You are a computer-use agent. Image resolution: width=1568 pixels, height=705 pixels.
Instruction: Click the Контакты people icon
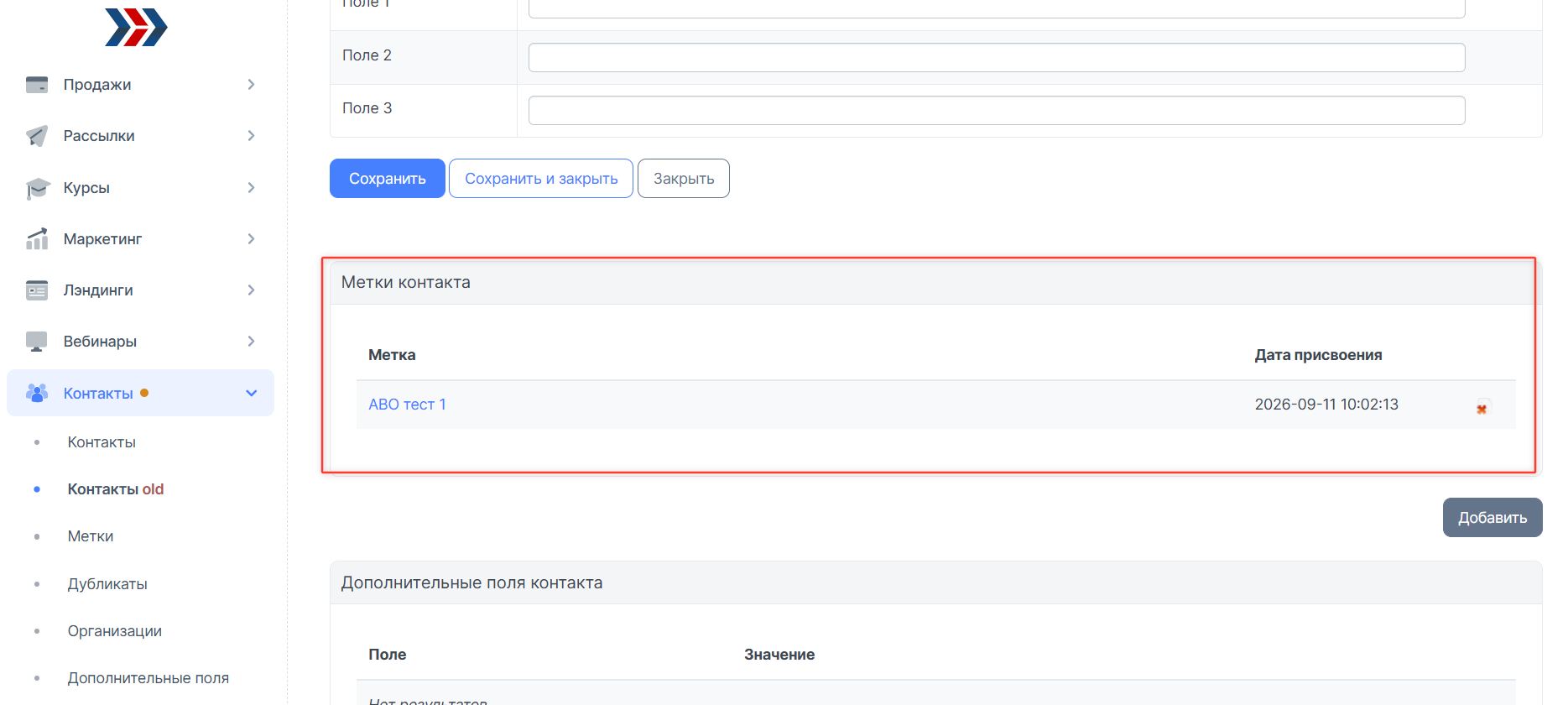37,393
